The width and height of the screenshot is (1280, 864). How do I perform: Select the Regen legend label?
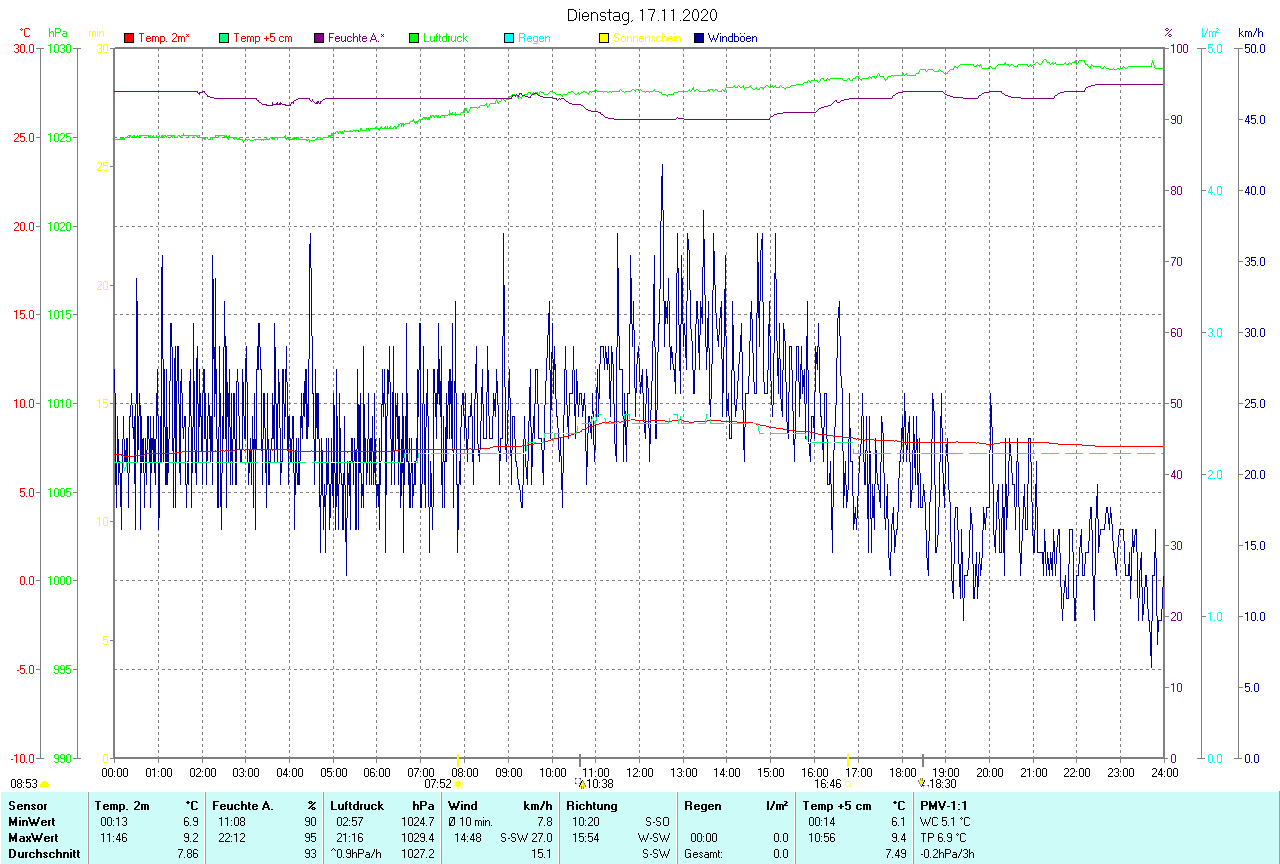pyautogui.click(x=534, y=38)
